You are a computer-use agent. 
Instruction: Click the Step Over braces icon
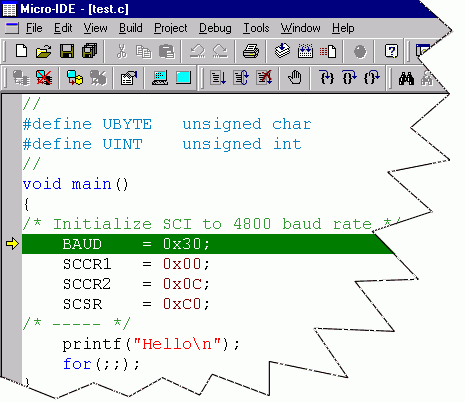(x=349, y=78)
